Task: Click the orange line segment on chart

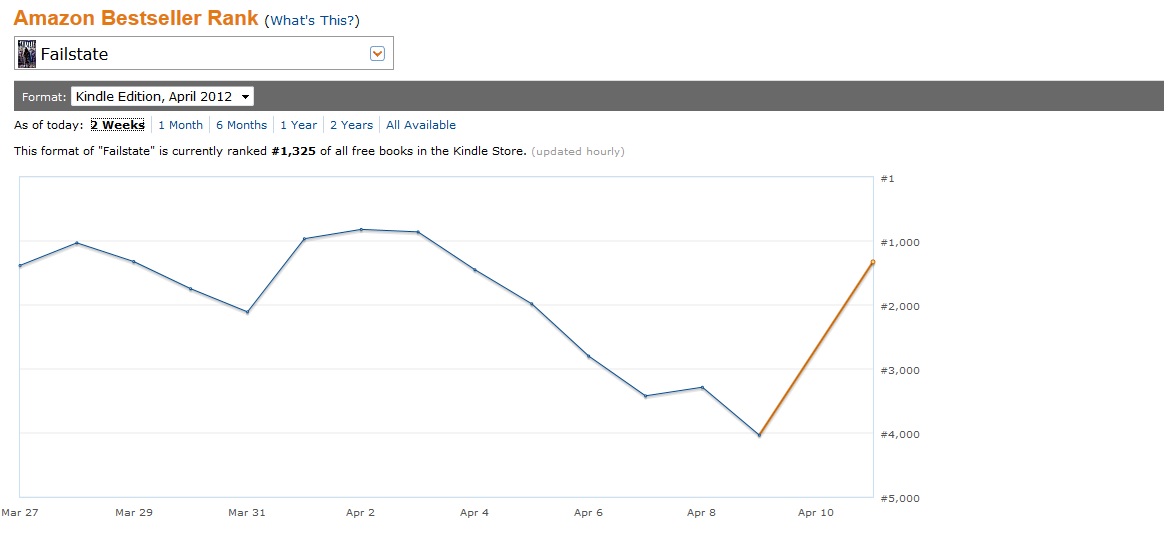Action: (816, 349)
